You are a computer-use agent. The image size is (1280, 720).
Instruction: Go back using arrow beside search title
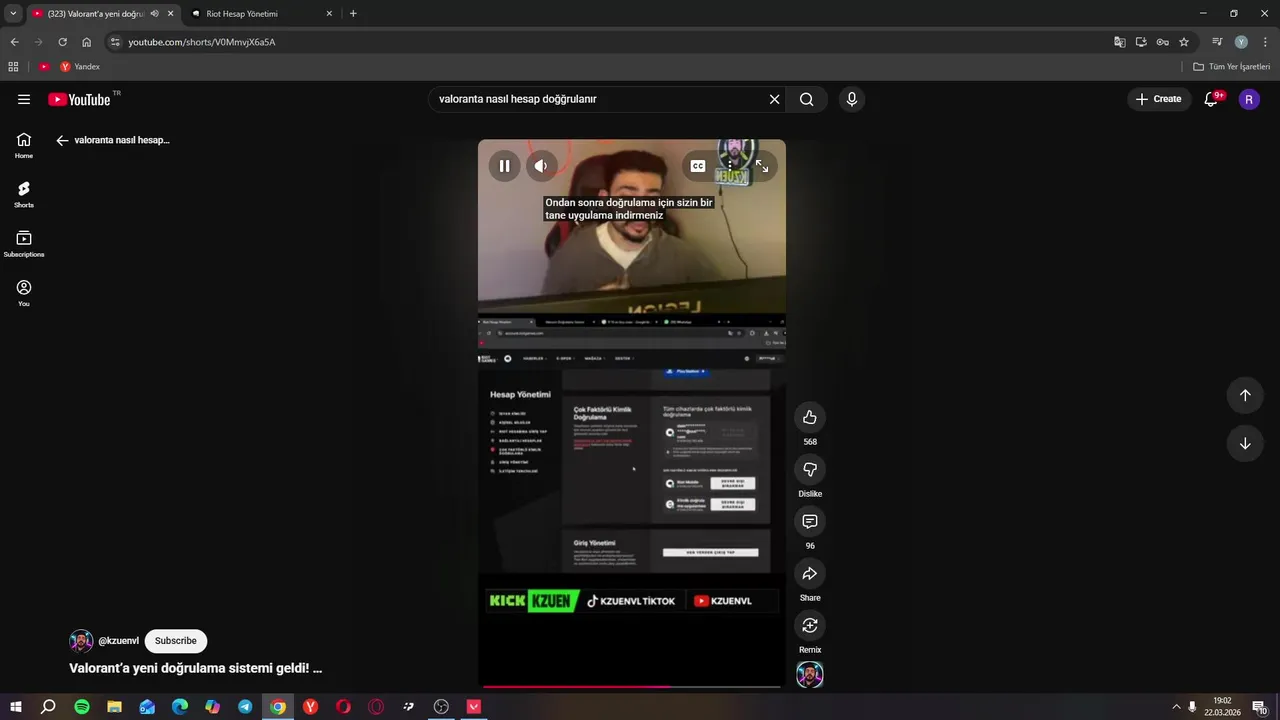(62, 140)
